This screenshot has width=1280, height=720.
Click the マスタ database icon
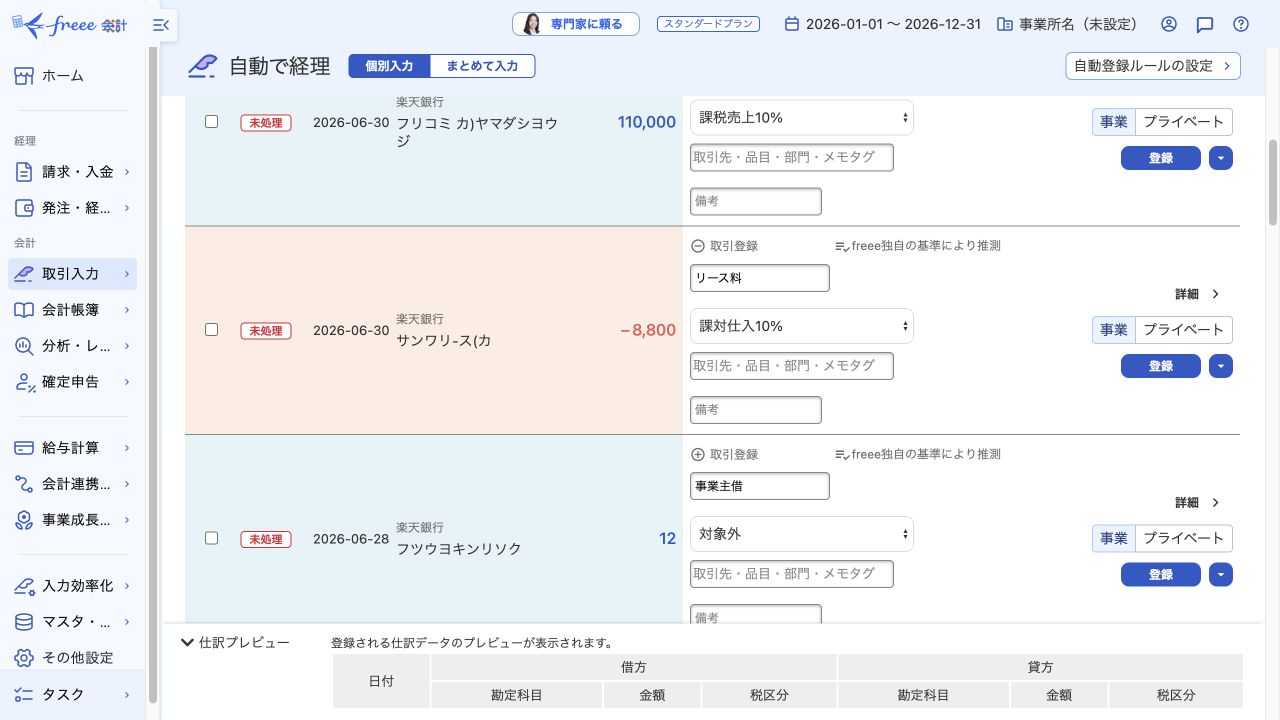point(25,622)
